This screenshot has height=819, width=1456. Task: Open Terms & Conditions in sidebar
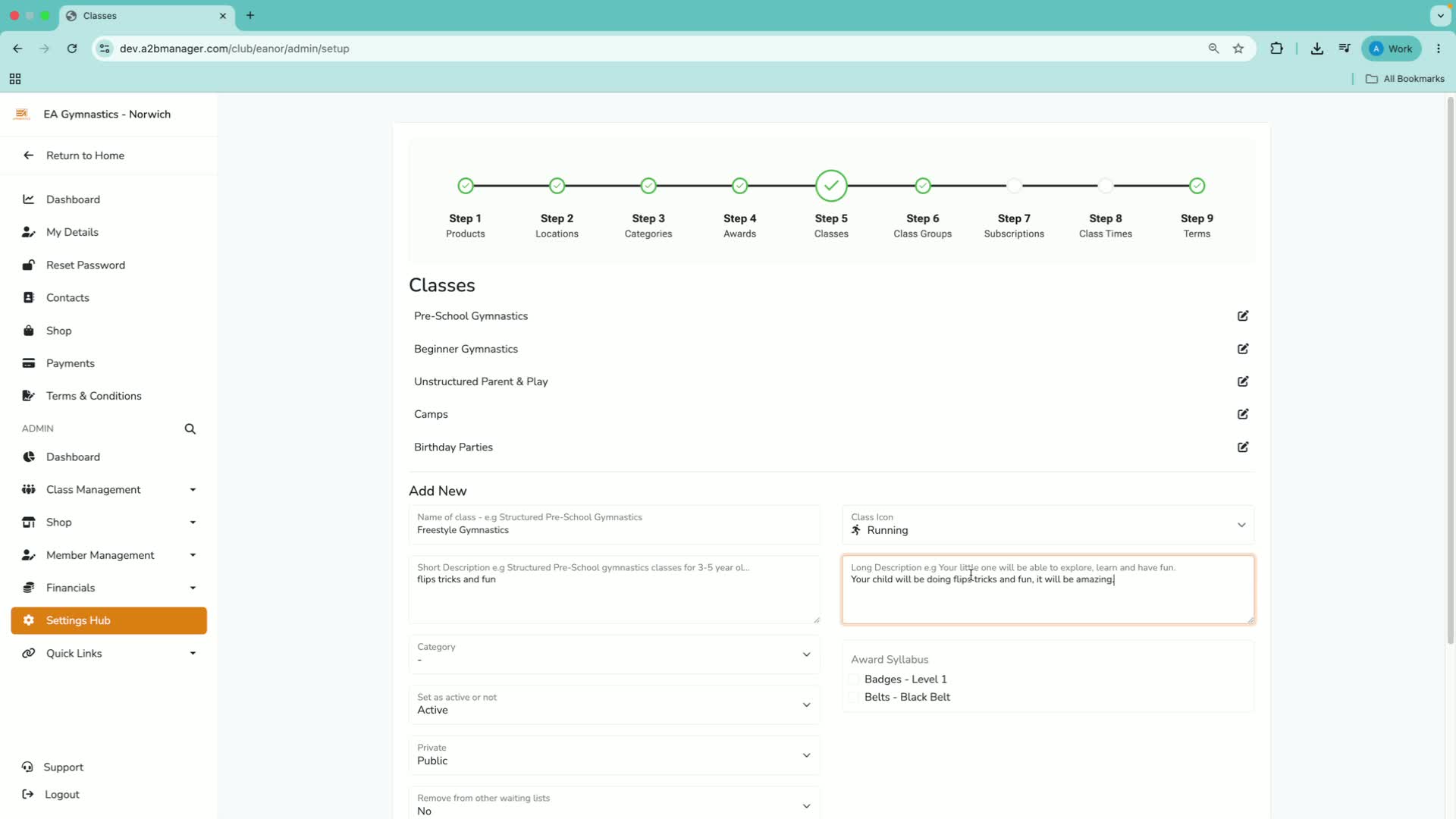point(94,396)
